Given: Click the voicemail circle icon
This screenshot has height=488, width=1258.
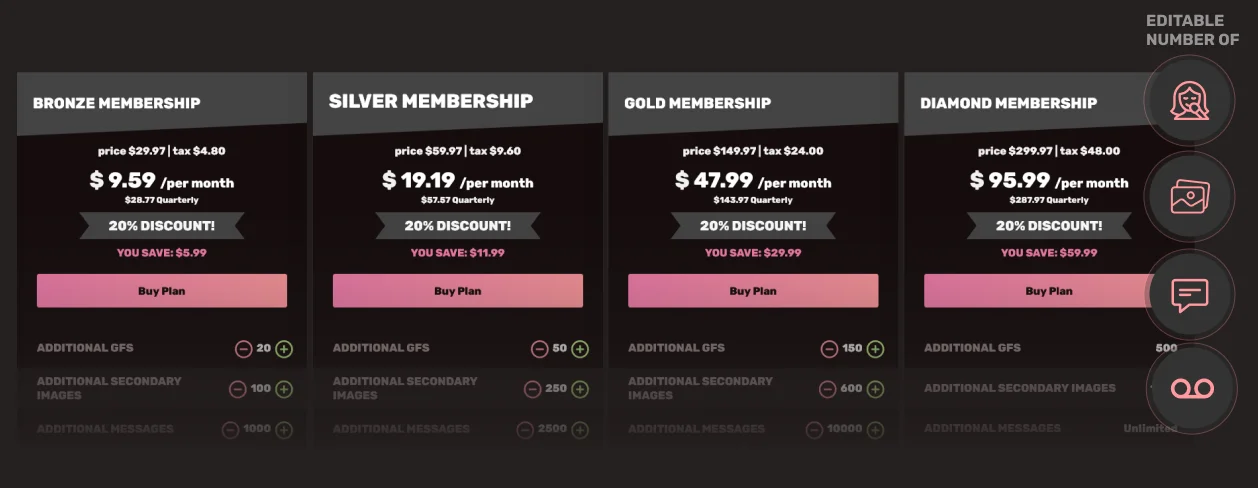Looking at the screenshot, I should click(x=1189, y=389).
